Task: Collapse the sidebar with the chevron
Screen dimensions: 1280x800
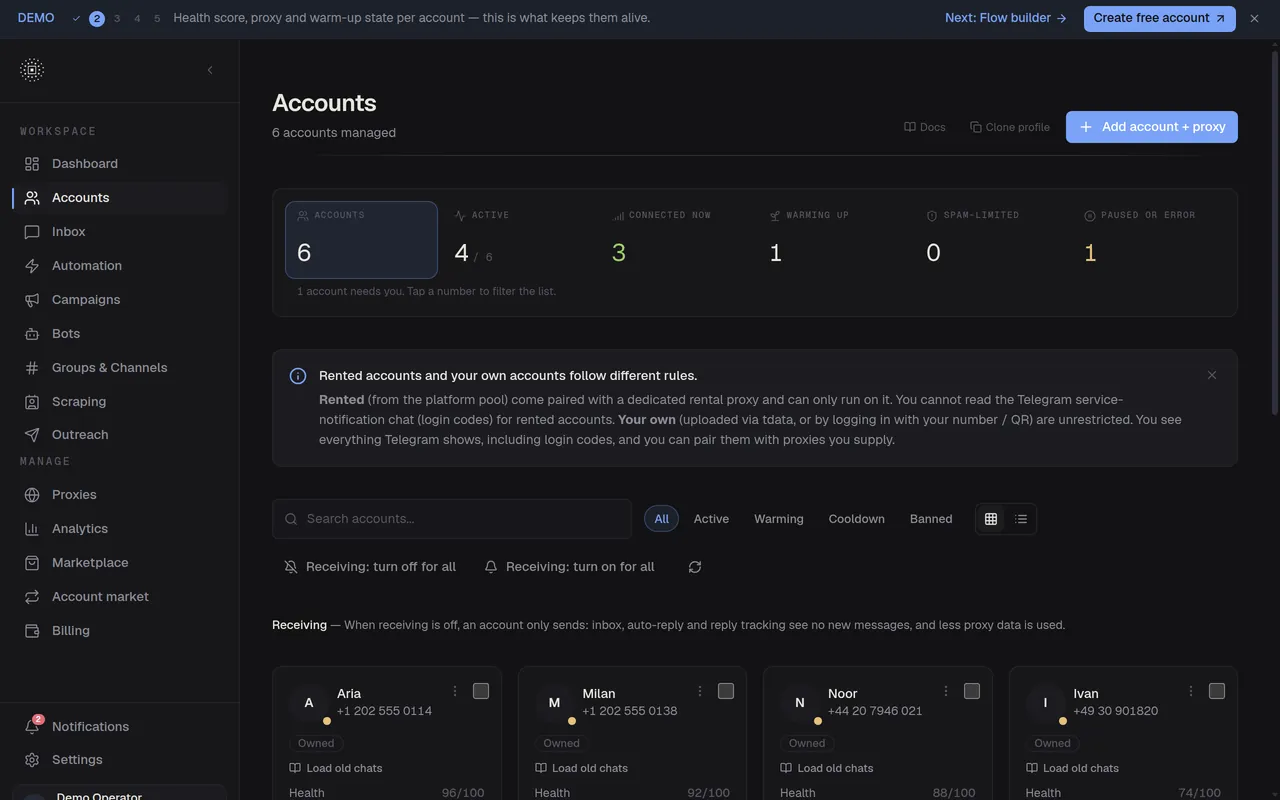Action: click(210, 70)
